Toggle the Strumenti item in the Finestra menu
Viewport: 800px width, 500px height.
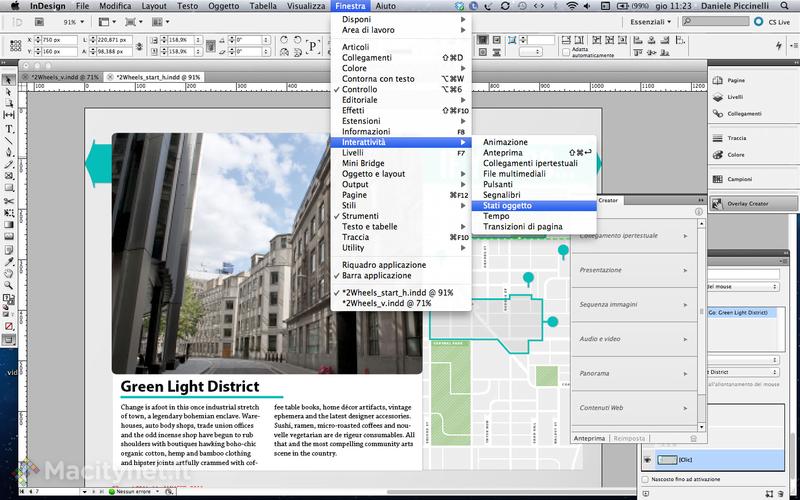point(360,216)
